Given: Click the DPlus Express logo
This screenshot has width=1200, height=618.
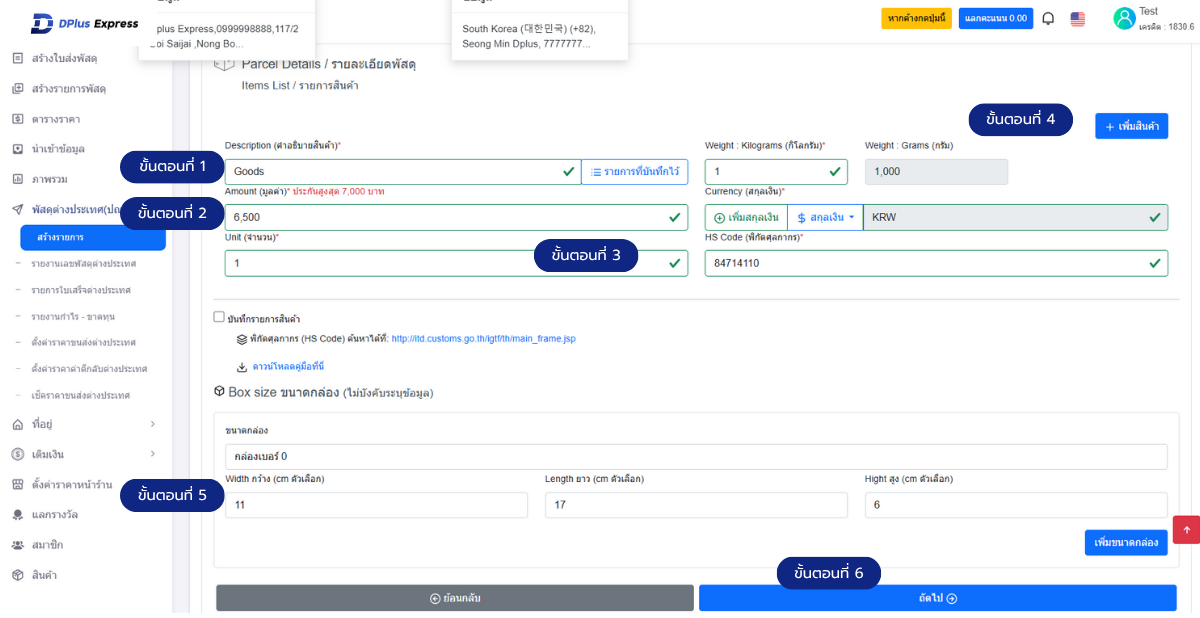Looking at the screenshot, I should tap(84, 23).
